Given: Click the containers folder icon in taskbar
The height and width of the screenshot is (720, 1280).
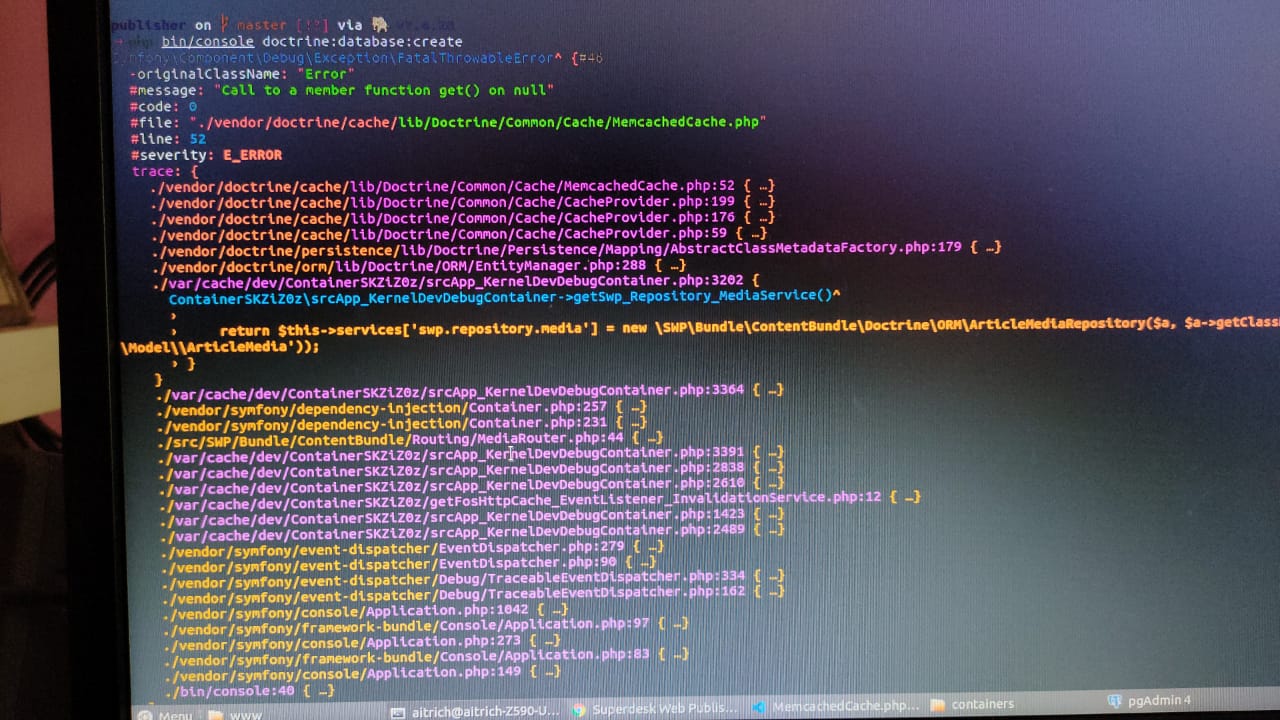Looking at the screenshot, I should [x=937, y=705].
